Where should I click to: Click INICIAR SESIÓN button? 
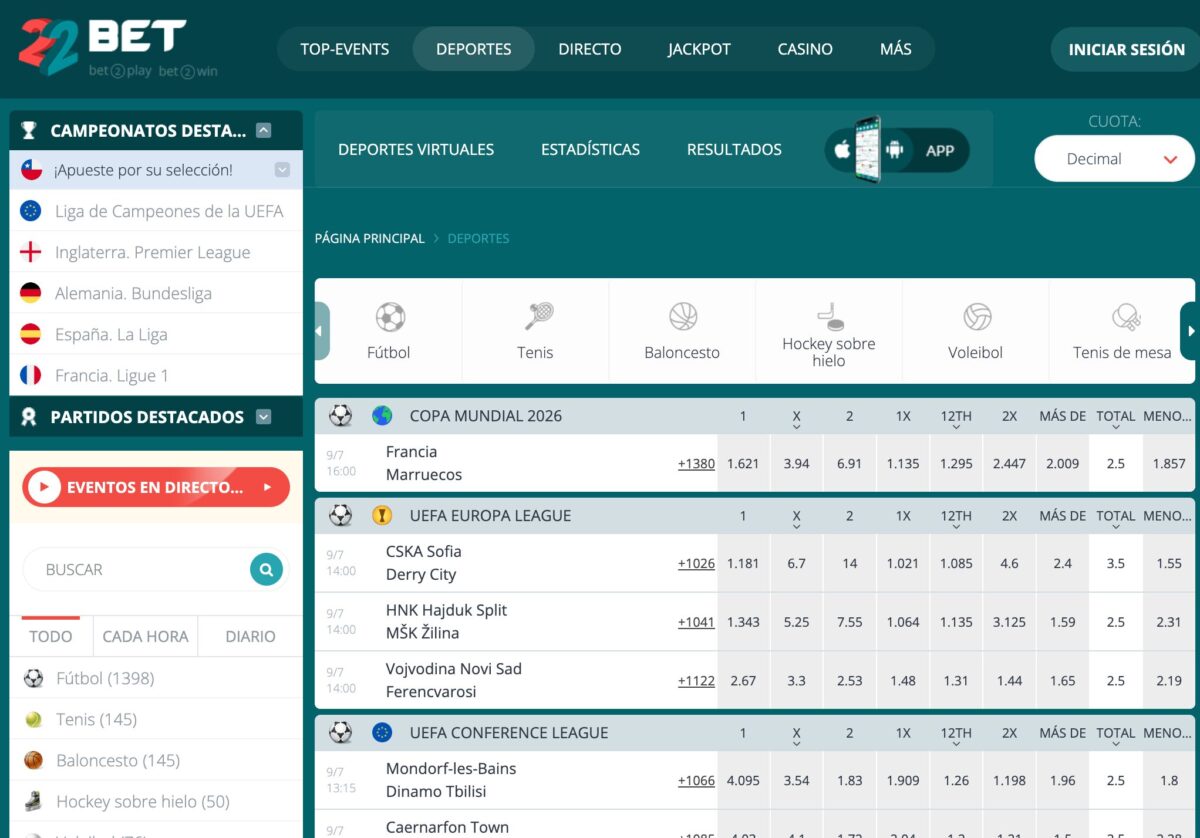(1126, 49)
